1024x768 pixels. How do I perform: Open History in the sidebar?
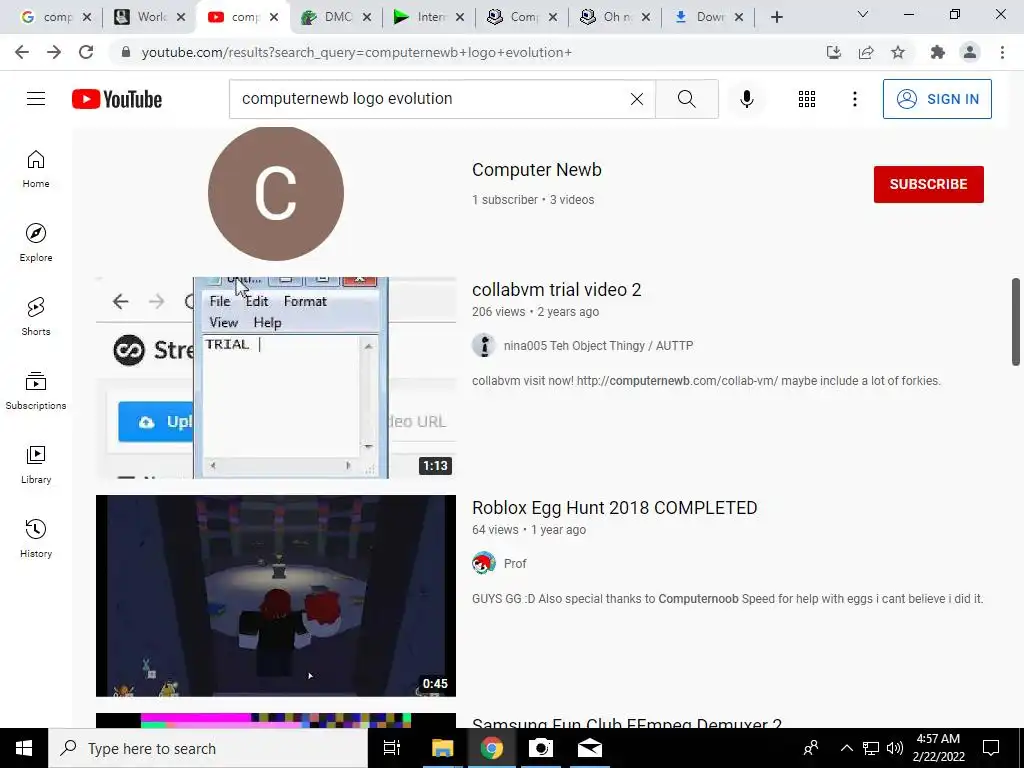(36, 539)
